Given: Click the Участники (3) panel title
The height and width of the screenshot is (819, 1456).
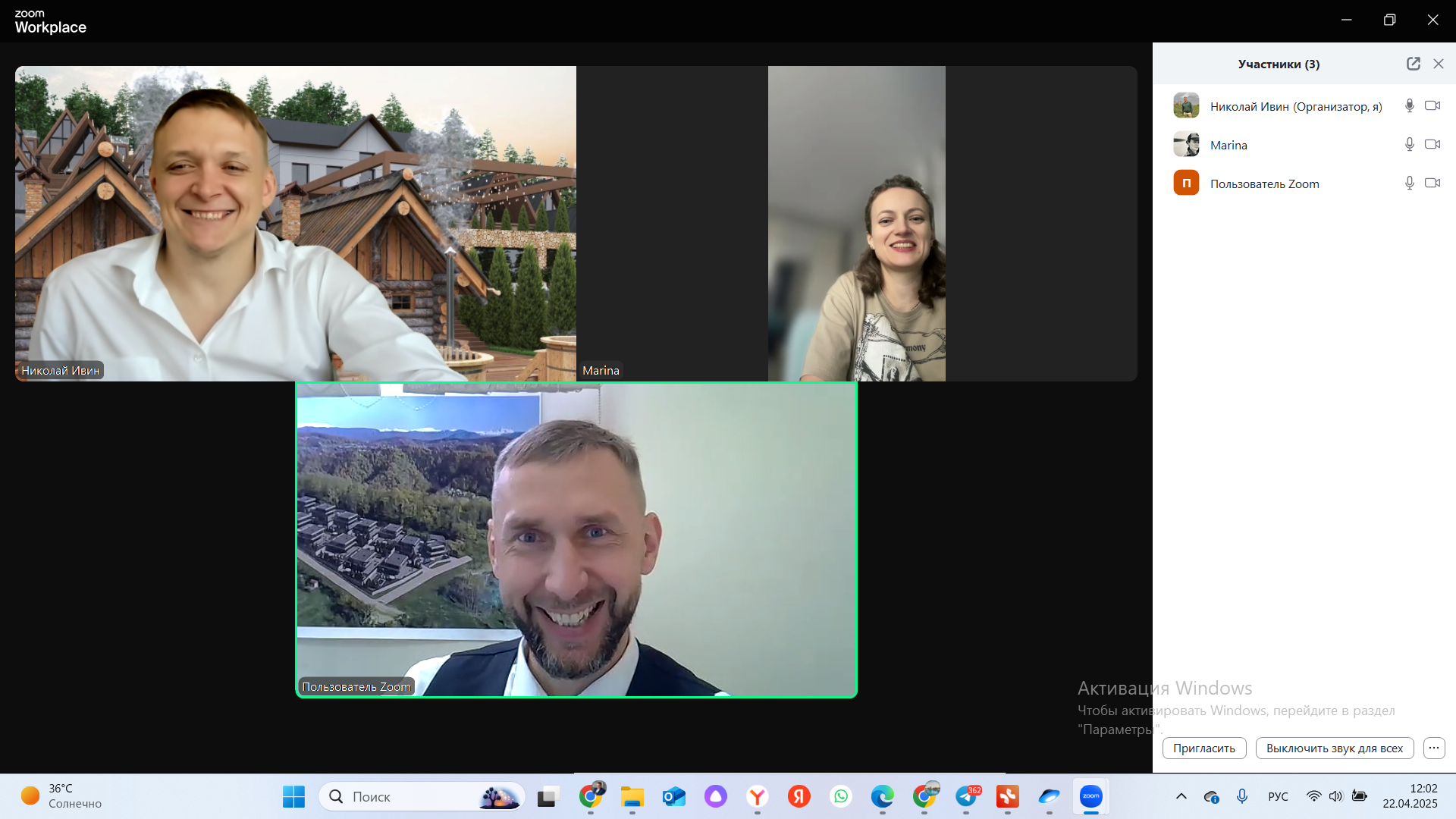Looking at the screenshot, I should tap(1279, 64).
